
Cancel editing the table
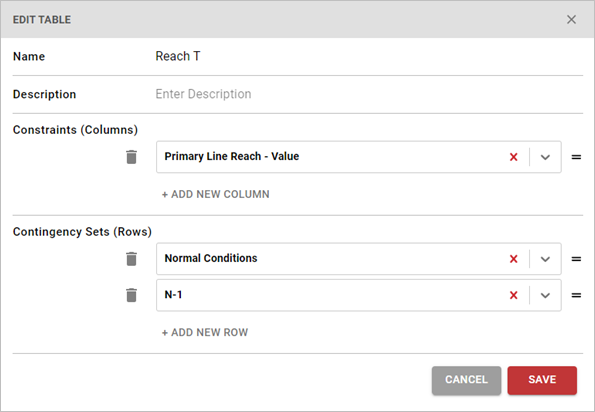pos(466,380)
